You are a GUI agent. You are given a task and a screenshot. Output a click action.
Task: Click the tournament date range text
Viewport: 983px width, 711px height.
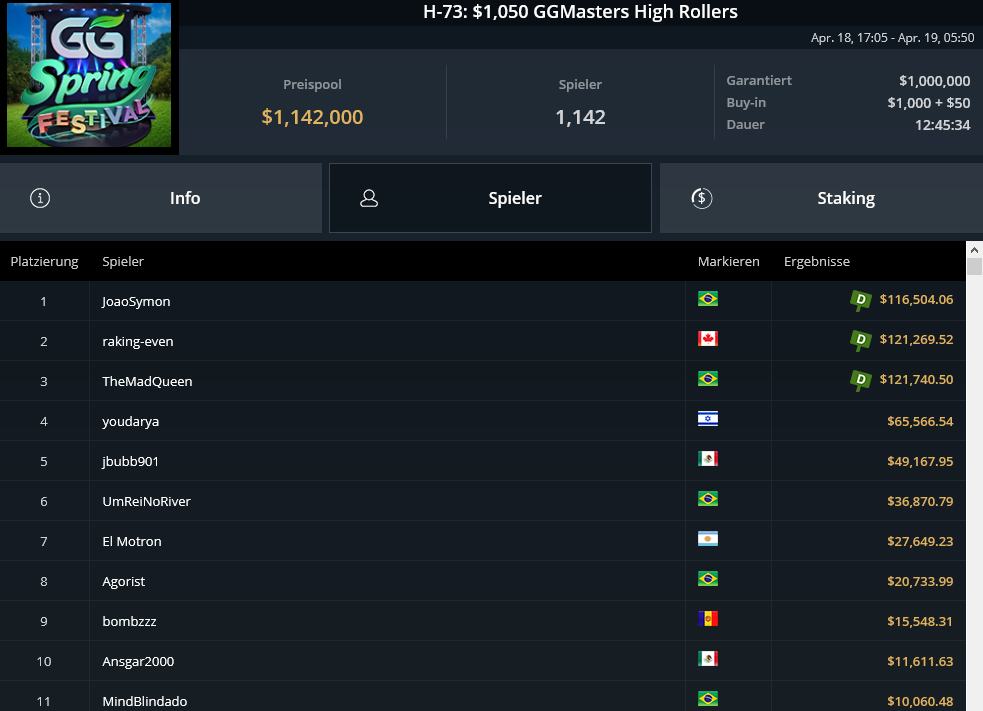click(893, 38)
